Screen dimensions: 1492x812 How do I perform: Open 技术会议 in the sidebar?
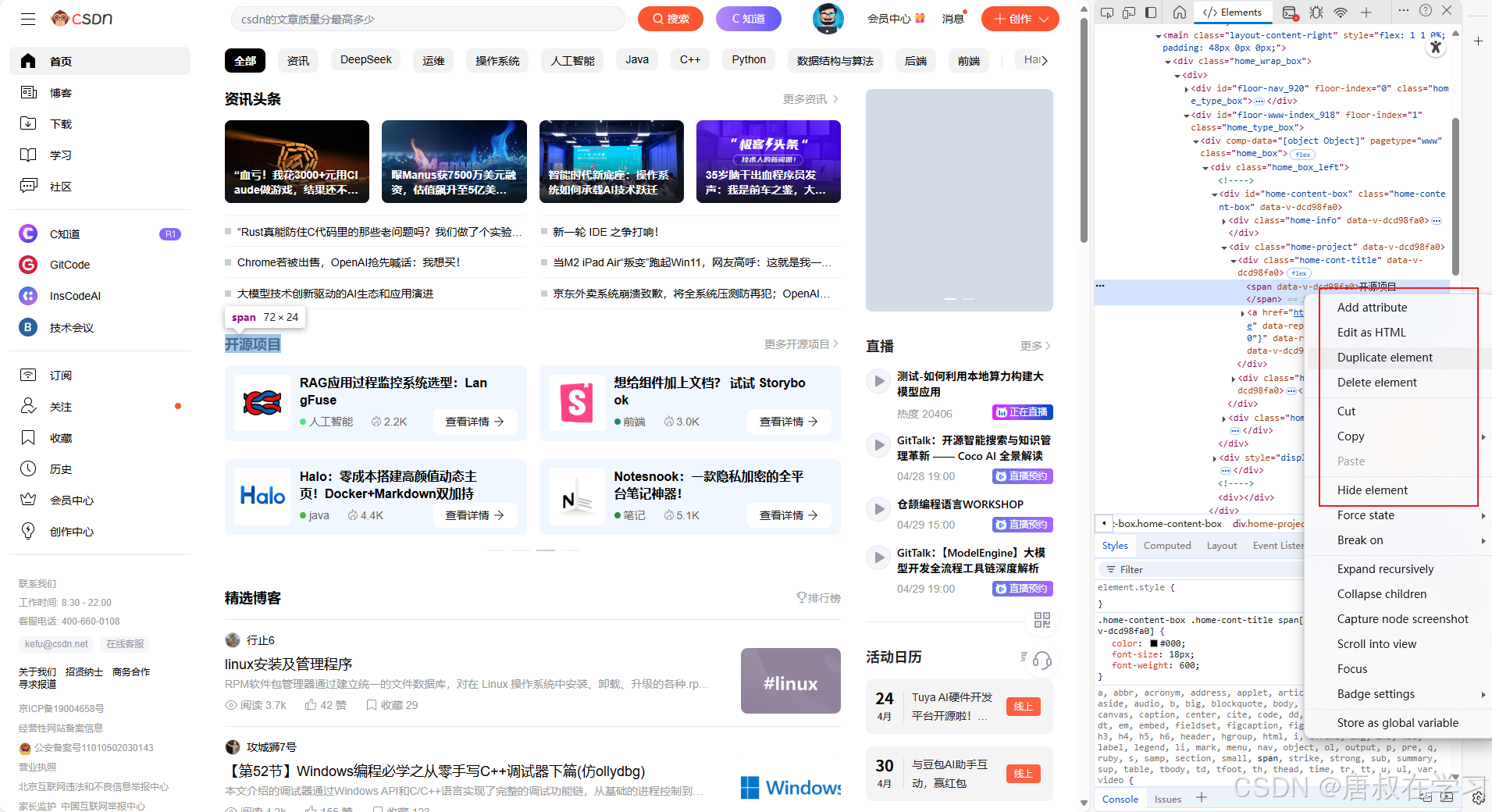click(100, 328)
